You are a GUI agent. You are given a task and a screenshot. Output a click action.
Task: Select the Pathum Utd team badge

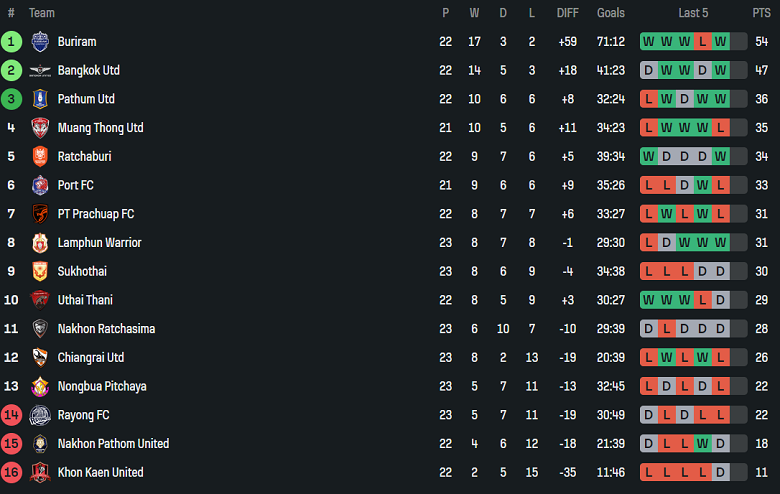(40, 99)
